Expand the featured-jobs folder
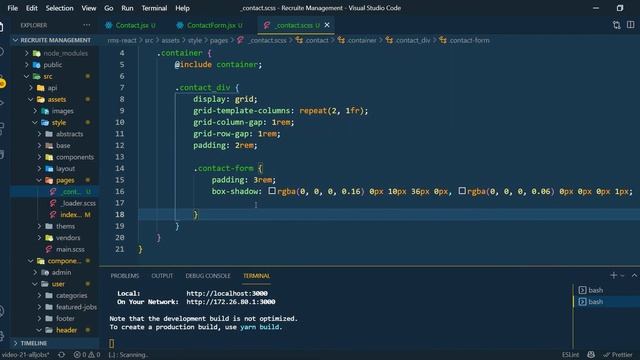The width and height of the screenshot is (640, 360). (x=76, y=307)
